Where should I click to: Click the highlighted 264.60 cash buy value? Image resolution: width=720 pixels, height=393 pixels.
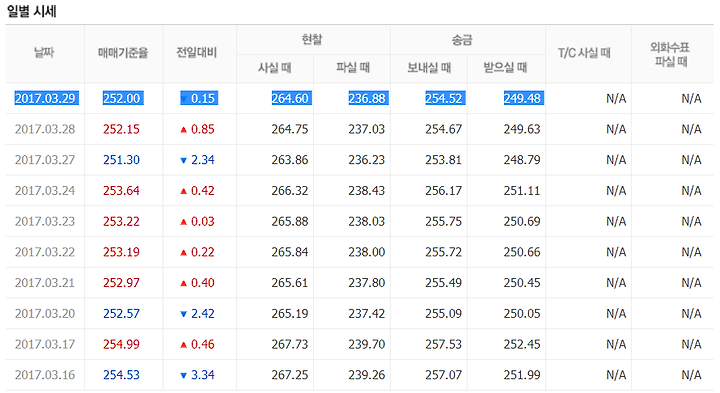pyautogui.click(x=290, y=98)
